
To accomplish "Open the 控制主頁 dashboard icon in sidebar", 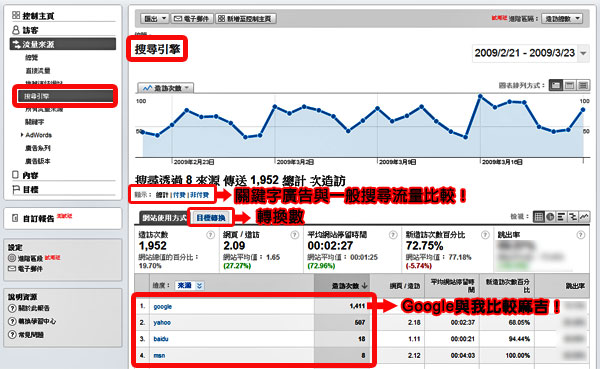I will coord(16,15).
